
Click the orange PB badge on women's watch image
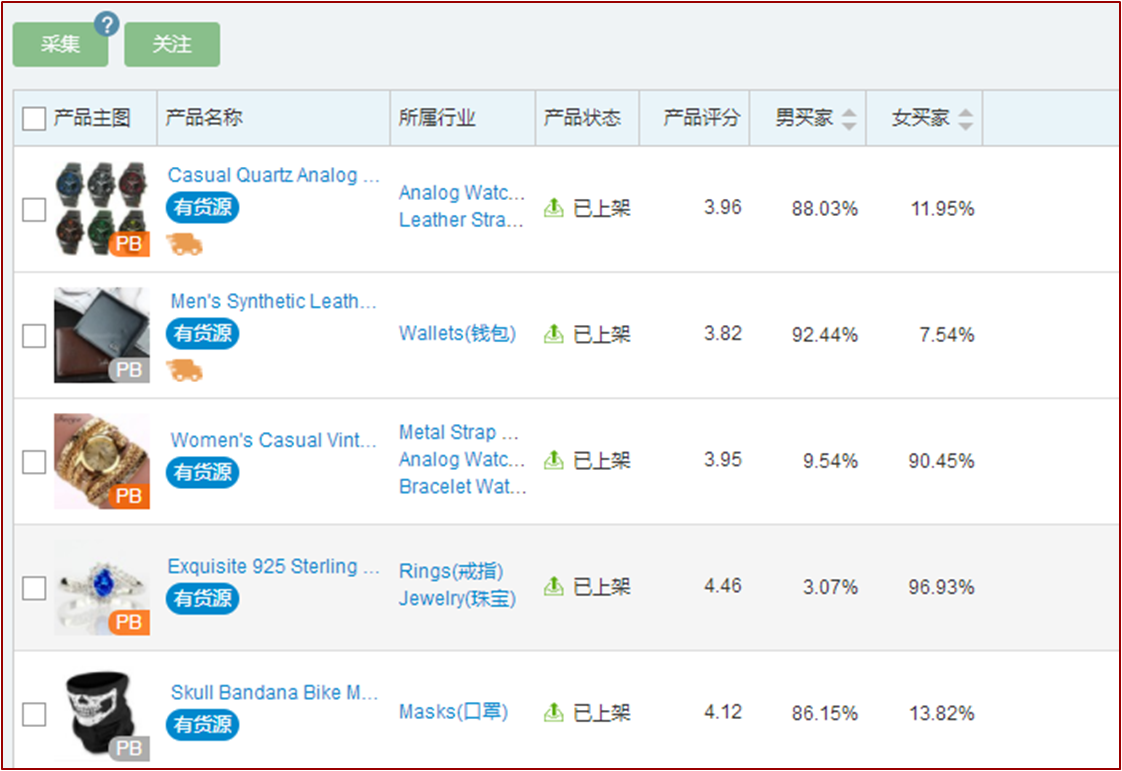click(x=129, y=496)
